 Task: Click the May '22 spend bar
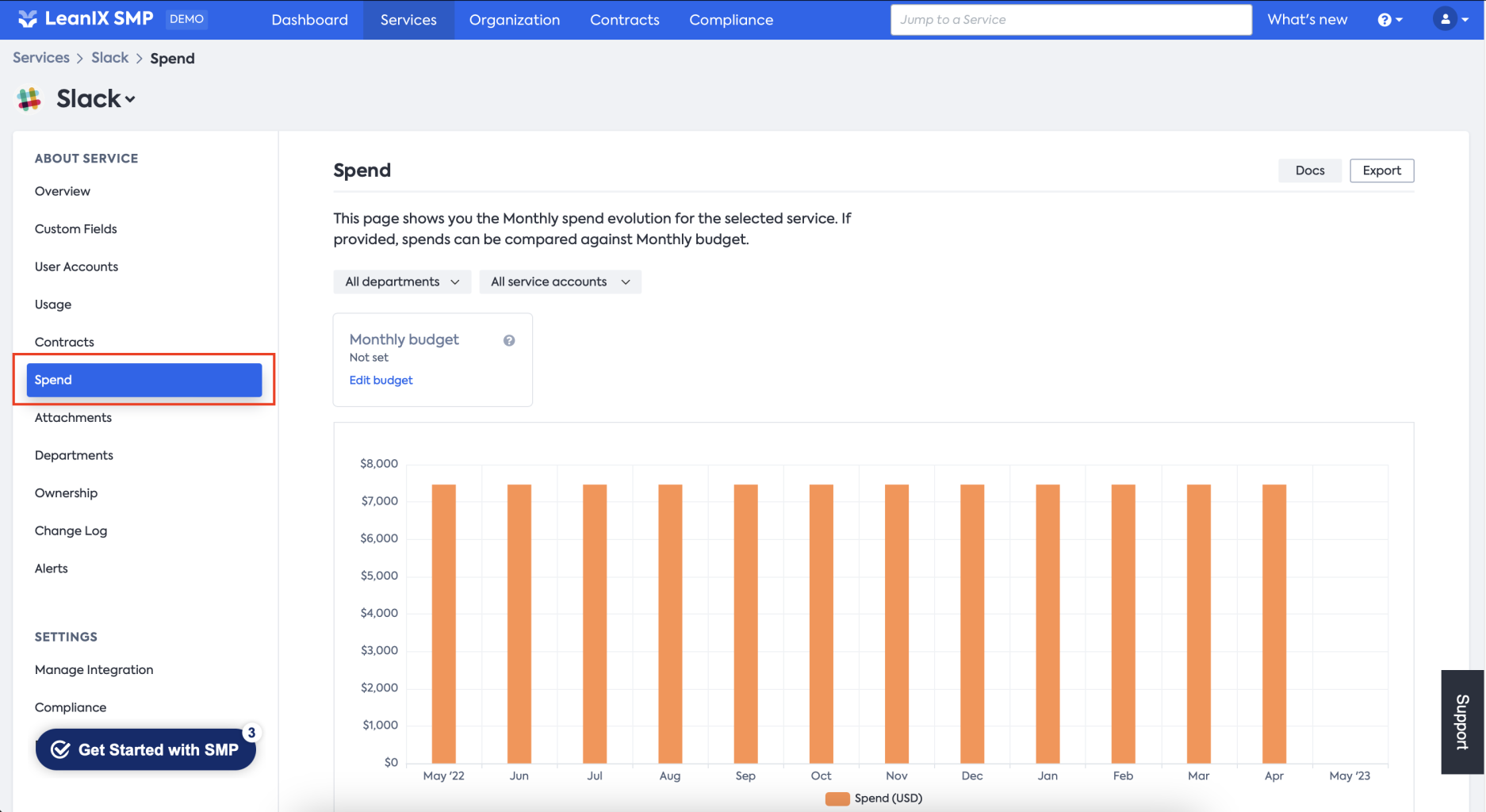444,624
